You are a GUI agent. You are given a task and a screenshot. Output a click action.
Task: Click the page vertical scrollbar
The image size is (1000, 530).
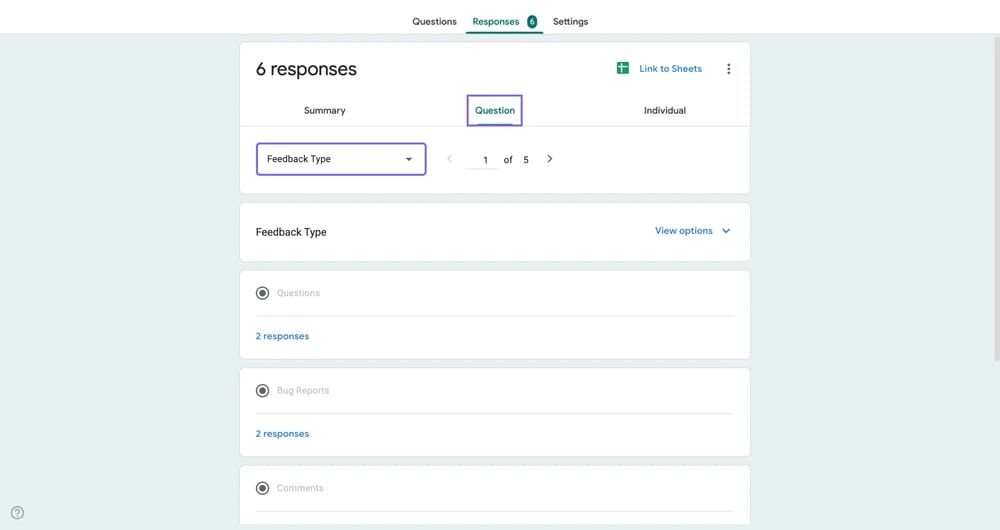(x=996, y=198)
